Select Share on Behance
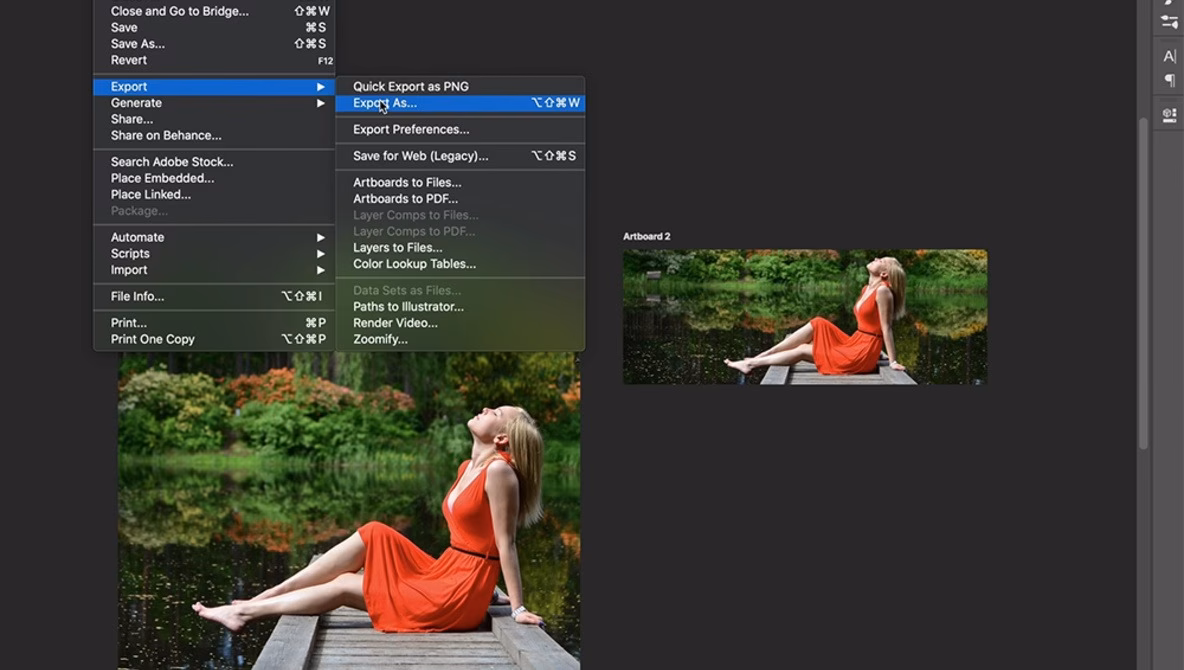This screenshot has height=670, width=1184. (164, 135)
